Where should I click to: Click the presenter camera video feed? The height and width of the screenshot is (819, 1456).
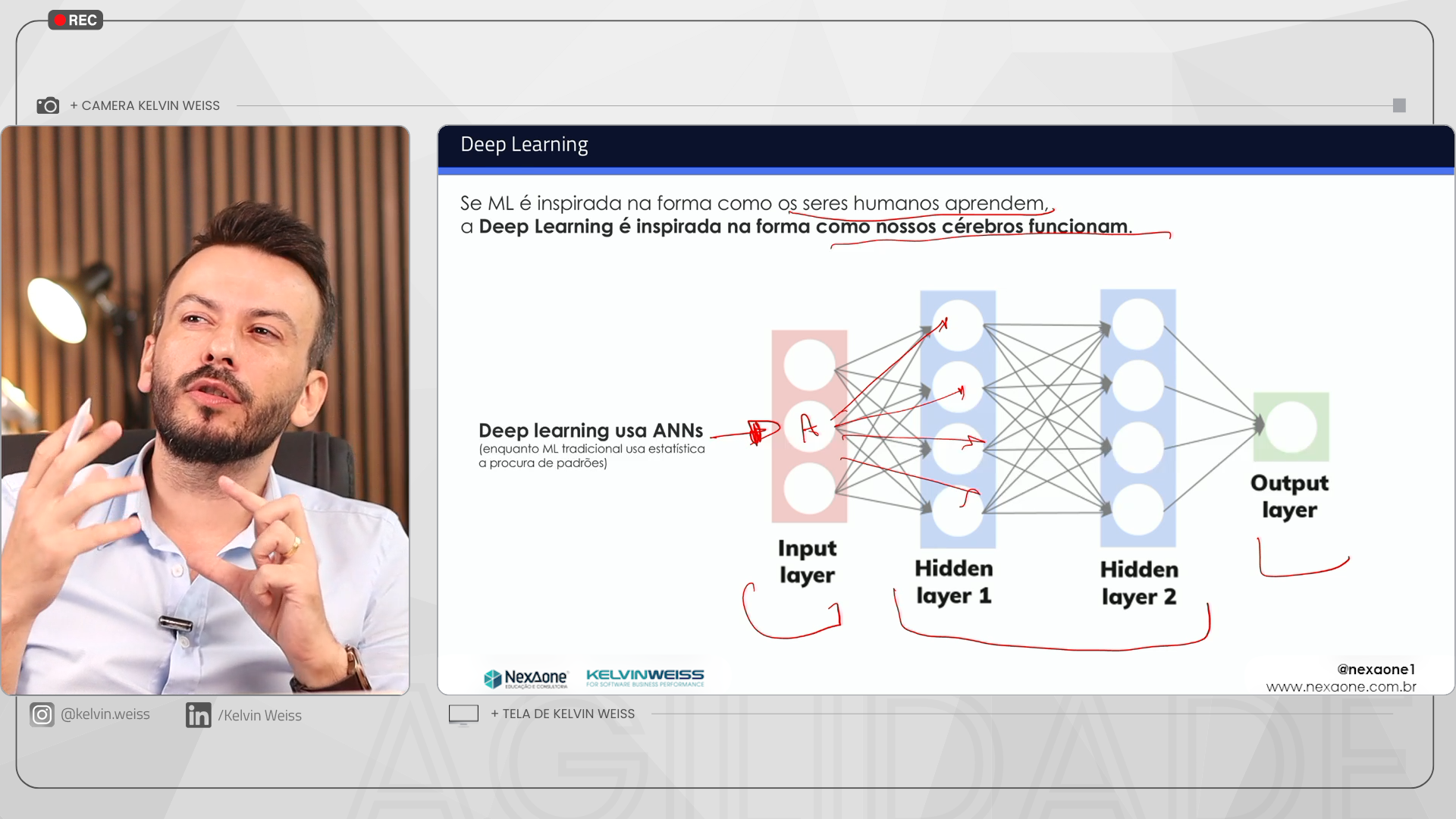pos(206,410)
